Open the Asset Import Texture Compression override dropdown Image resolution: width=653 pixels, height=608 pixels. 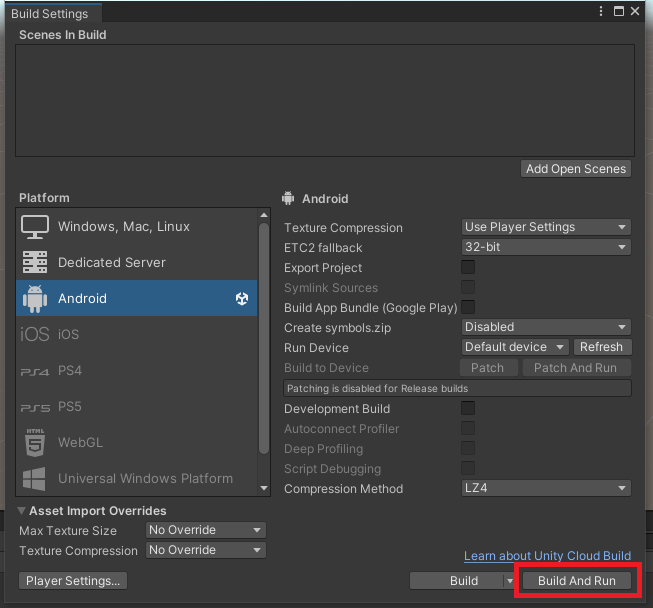(206, 550)
